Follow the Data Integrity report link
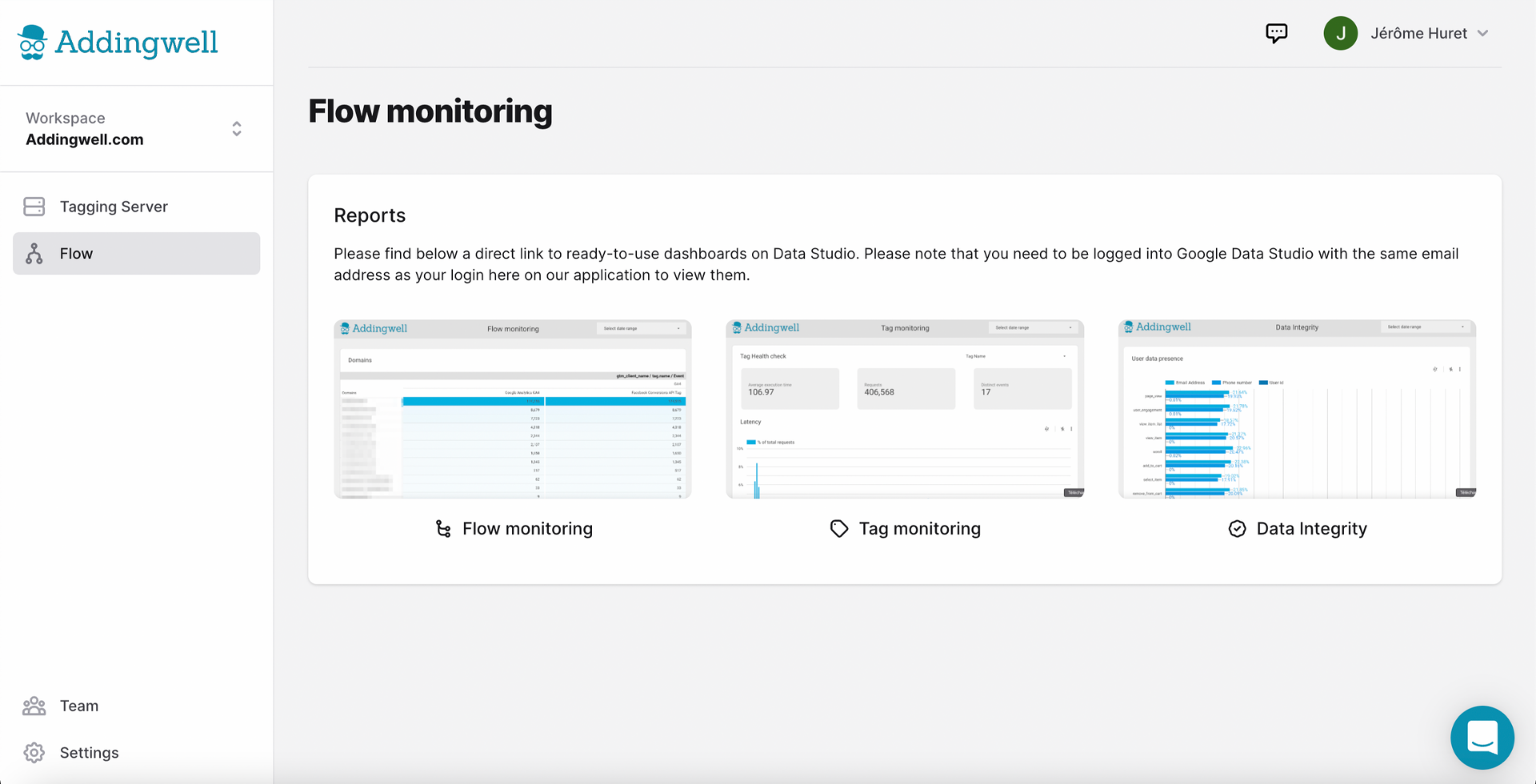The width and height of the screenshot is (1536, 784). 1311,529
